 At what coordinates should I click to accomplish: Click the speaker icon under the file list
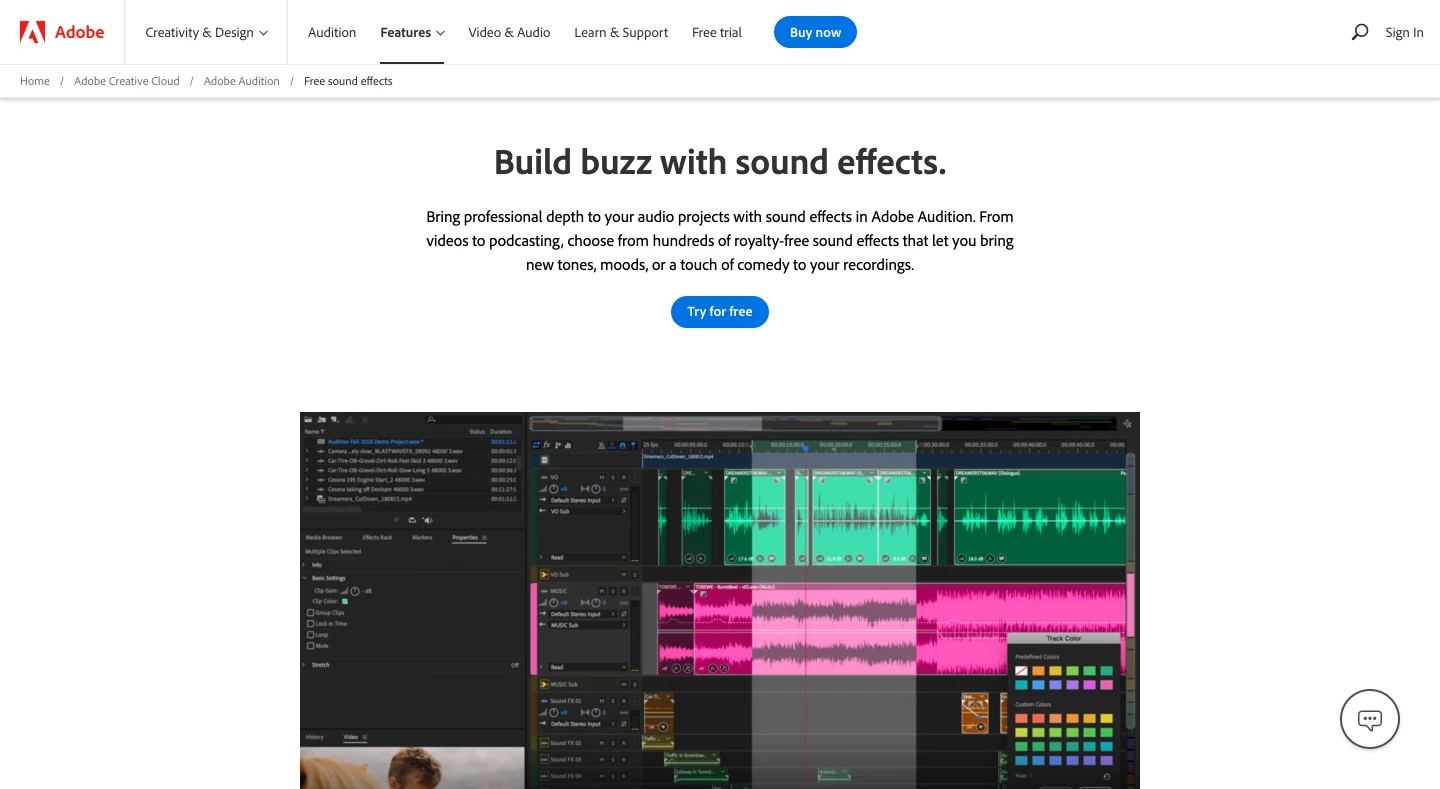point(427,520)
